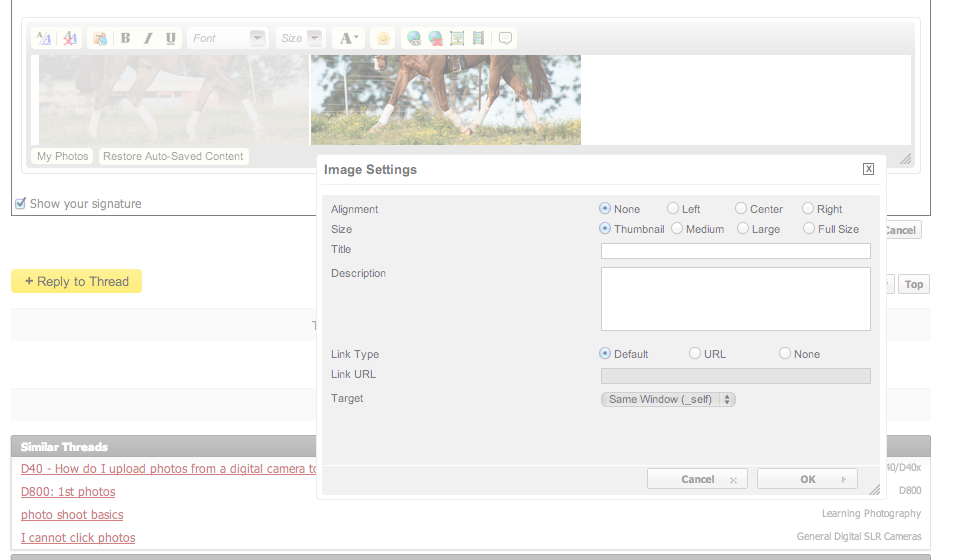965x560 pixels.
Task: Click the insert image icon
Action: pyautogui.click(x=457, y=38)
